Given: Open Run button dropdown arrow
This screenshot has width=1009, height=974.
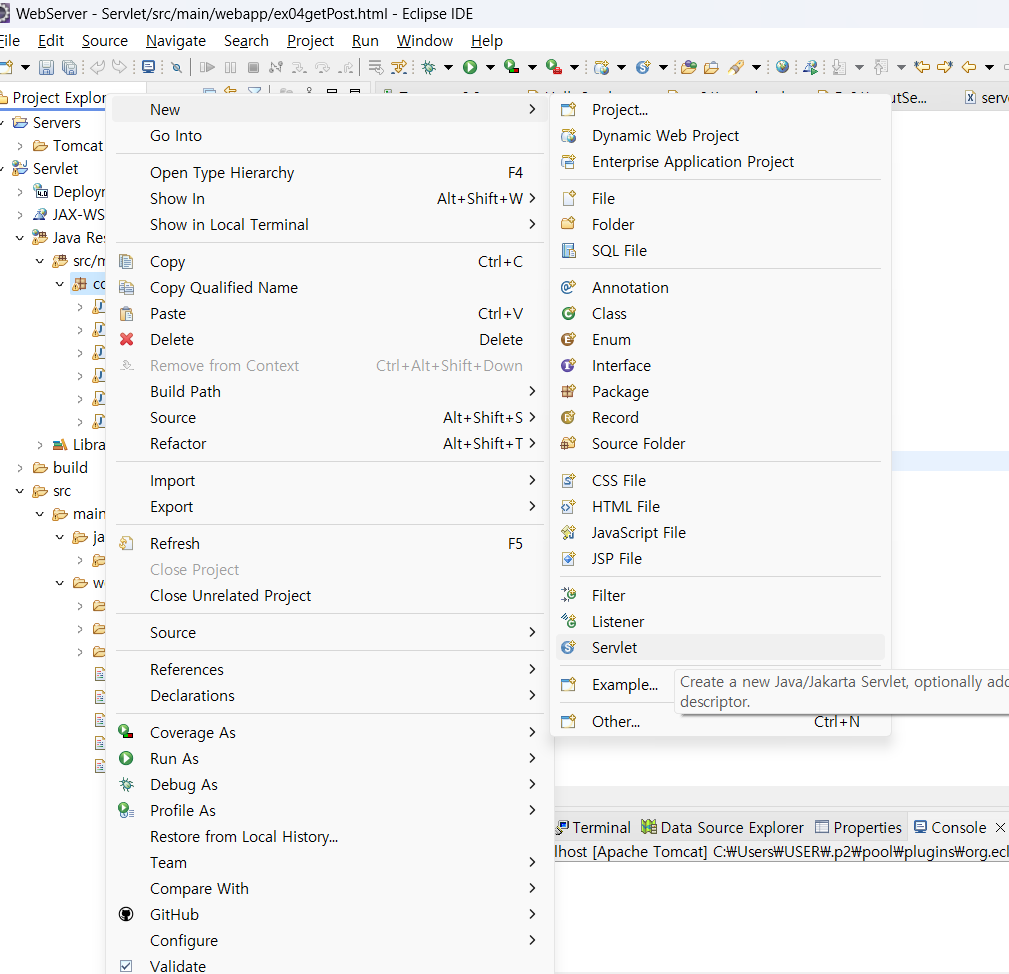Looking at the screenshot, I should click(x=490, y=67).
